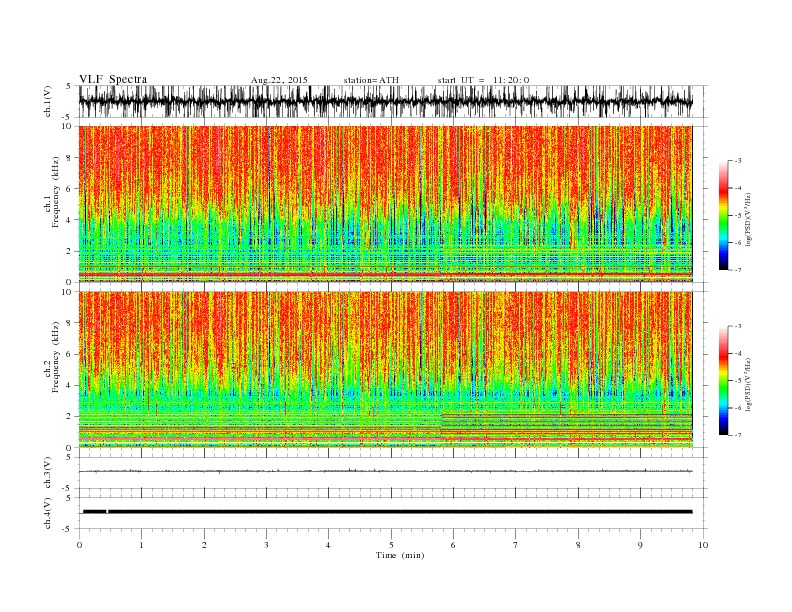Image resolution: width=792 pixels, height=612 pixels.
Task: Click the "start UT = 11:20:0" header text
Action: pos(483,80)
